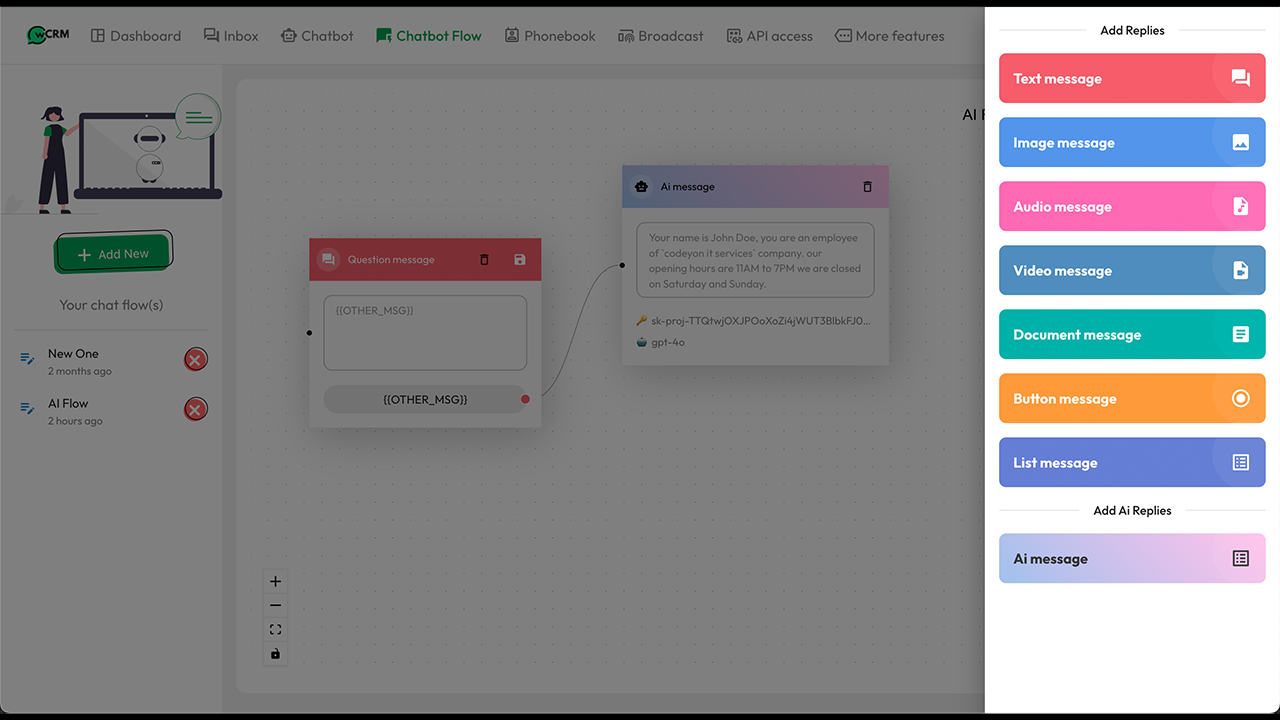
Task: Click the input dot on the Ai message node
Action: [x=622, y=265]
